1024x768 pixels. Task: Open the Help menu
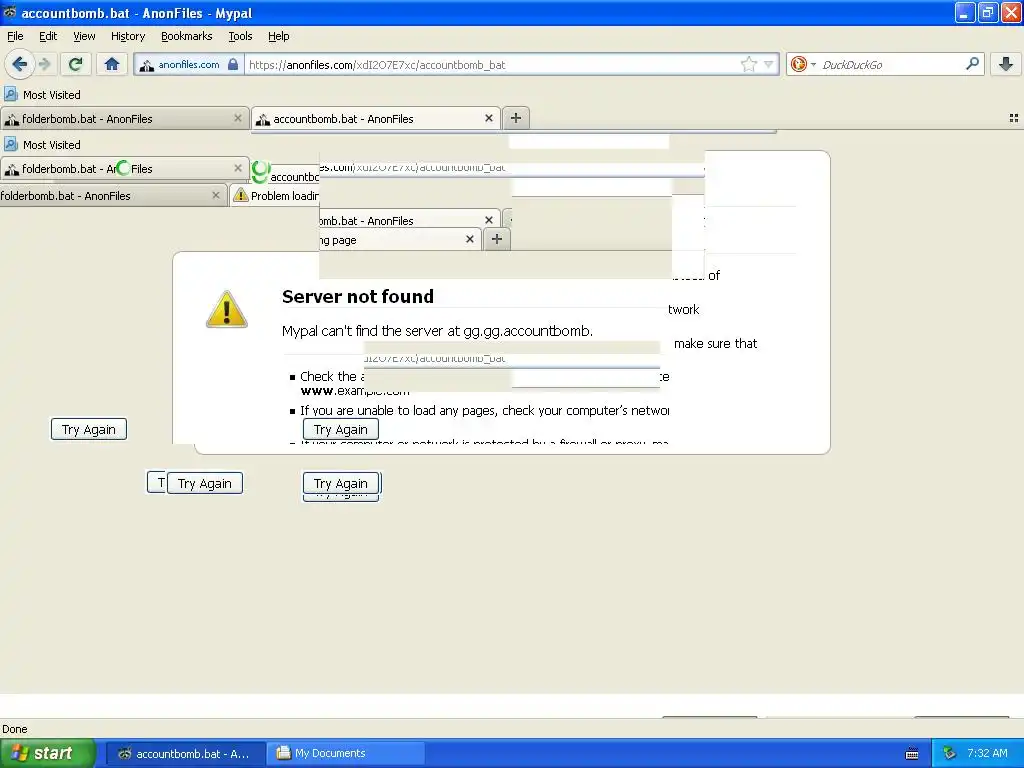[278, 36]
